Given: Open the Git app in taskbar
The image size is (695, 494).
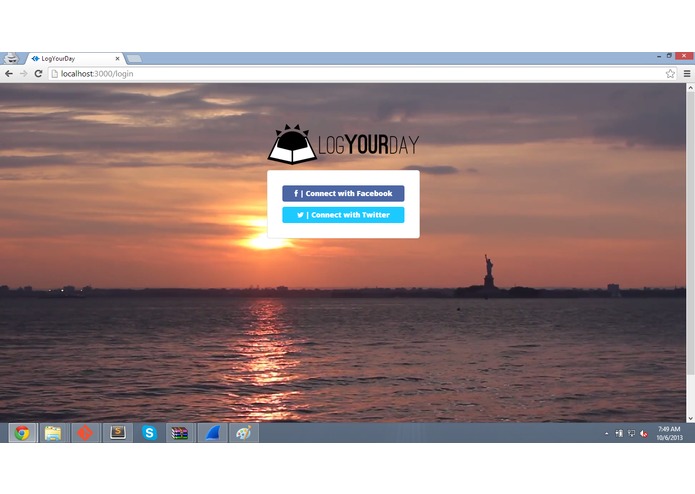Looking at the screenshot, I should 85,433.
